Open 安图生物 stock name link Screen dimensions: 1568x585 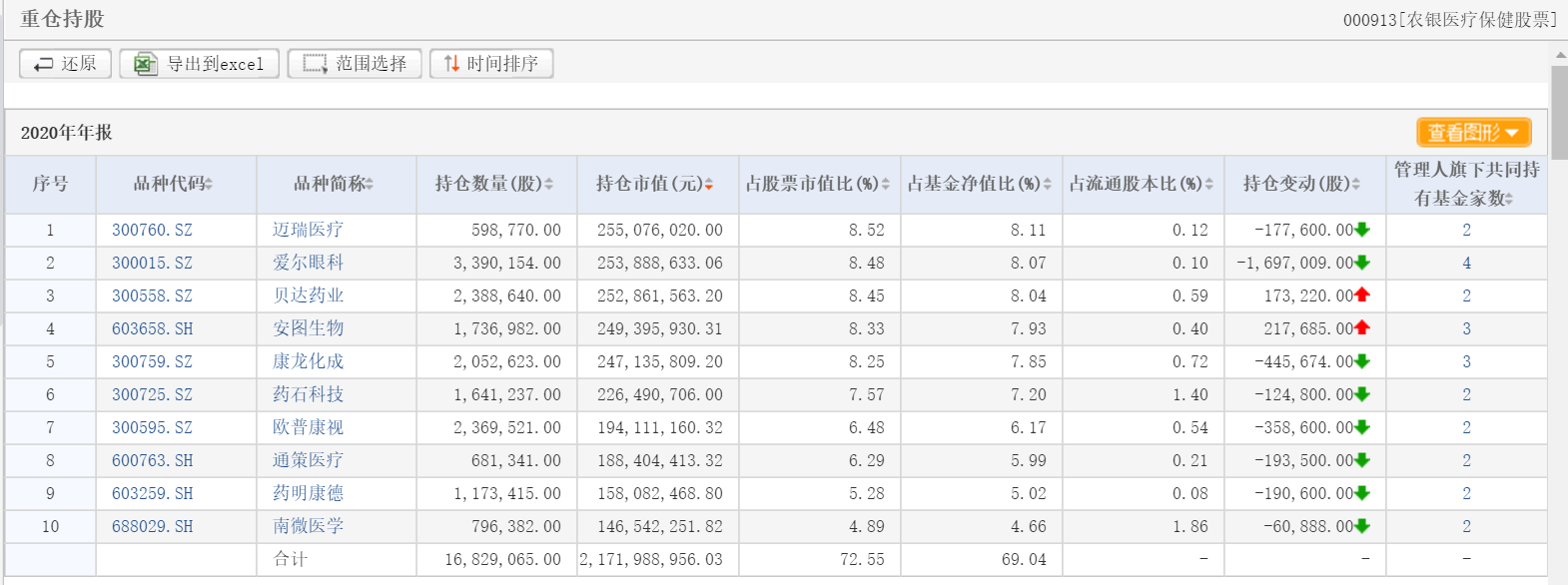pos(308,329)
